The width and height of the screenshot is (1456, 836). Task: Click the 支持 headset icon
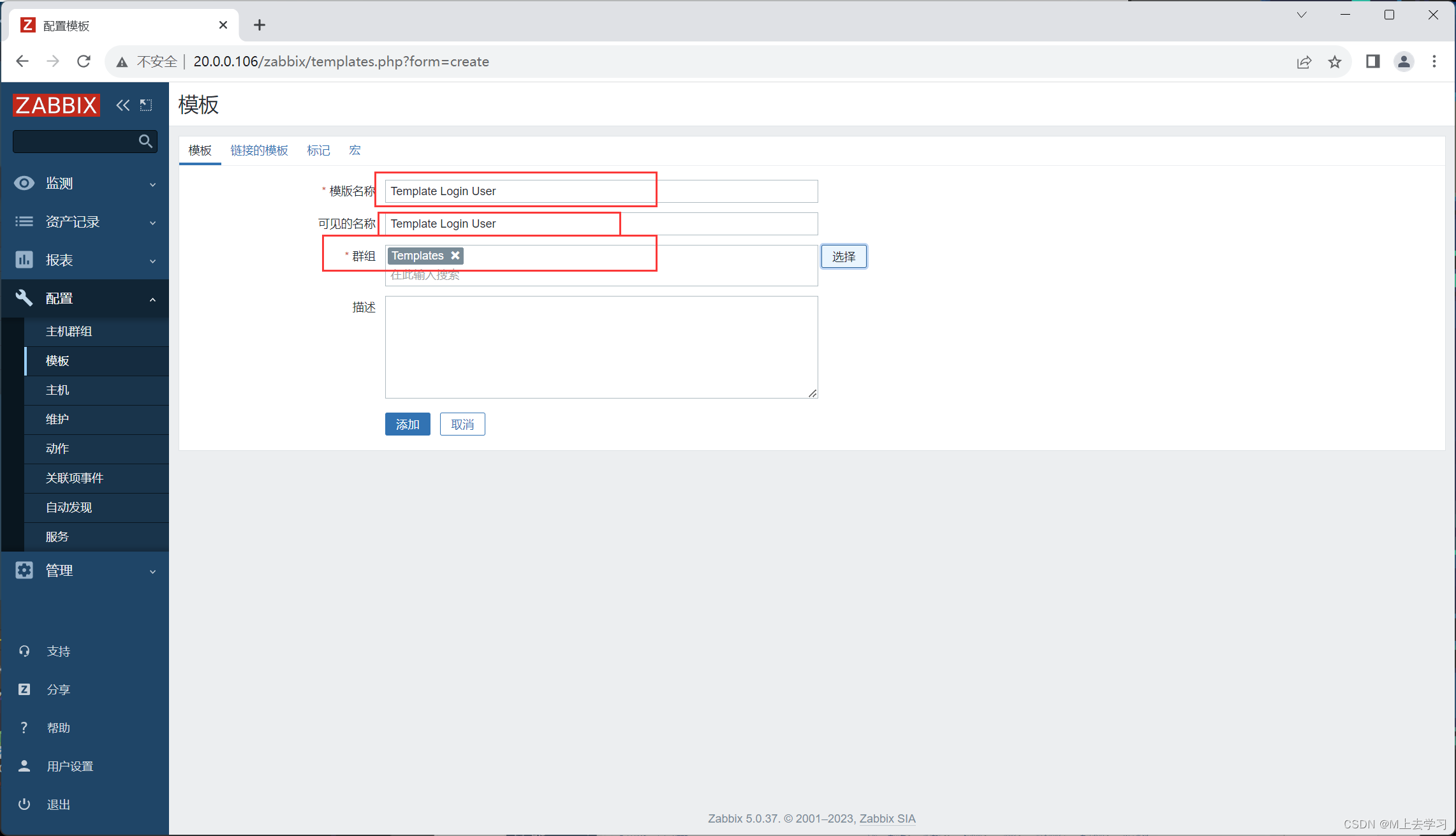pos(24,651)
